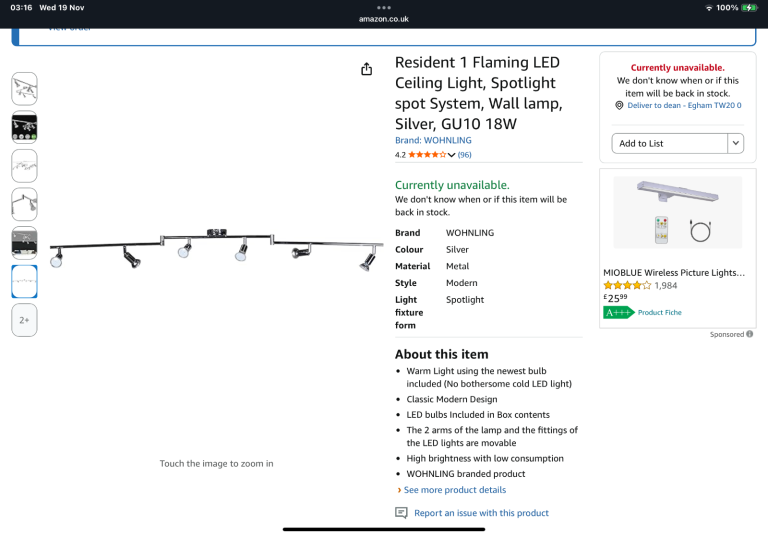Viewport: 768px width, 536px height.
Task: Click the A+++ energy rating badge
Action: point(619,312)
